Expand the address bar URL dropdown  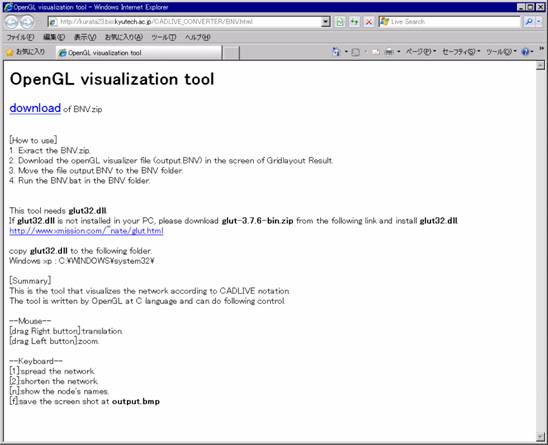(x=326, y=22)
